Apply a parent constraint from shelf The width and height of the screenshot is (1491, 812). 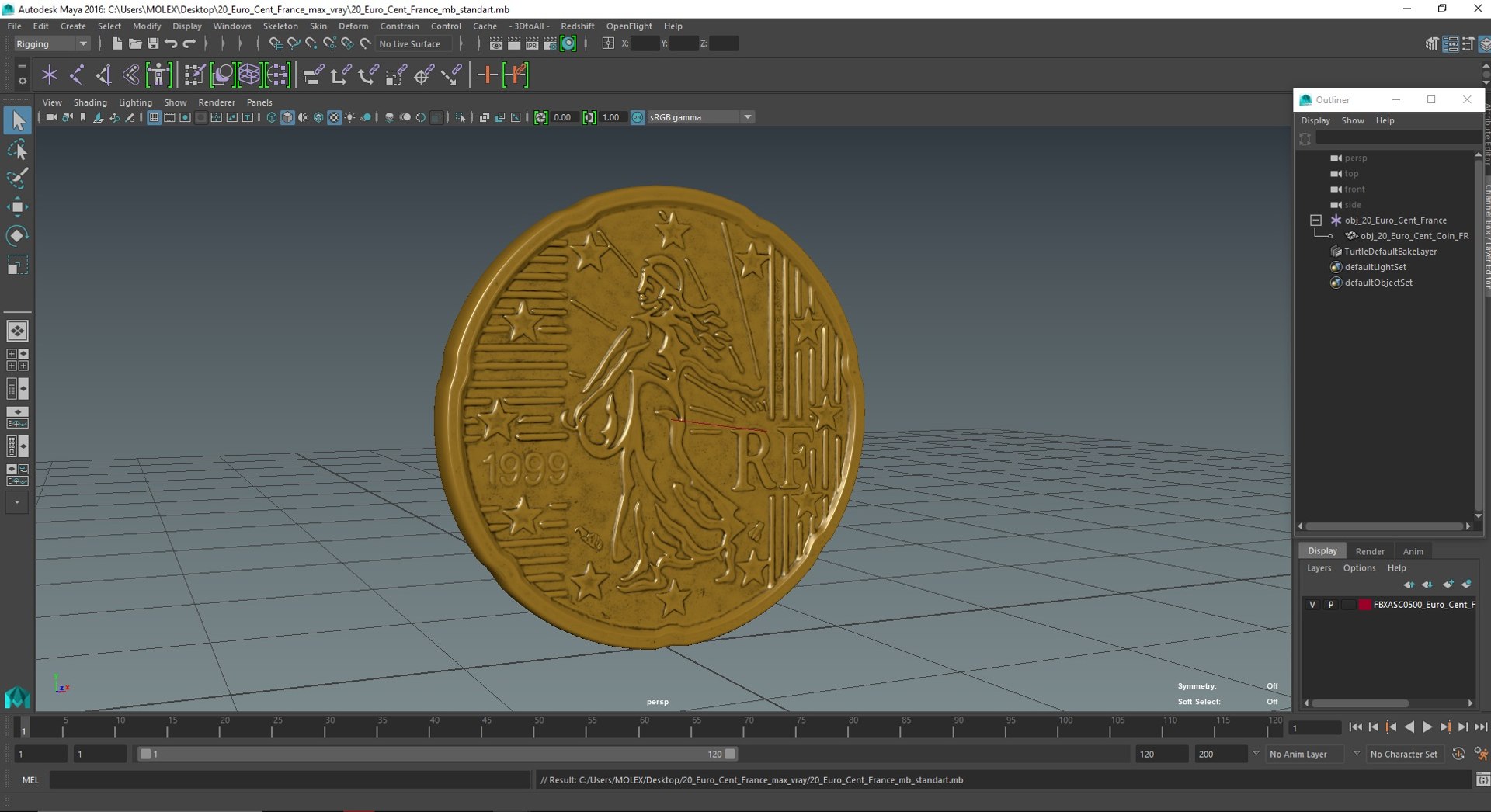313,75
